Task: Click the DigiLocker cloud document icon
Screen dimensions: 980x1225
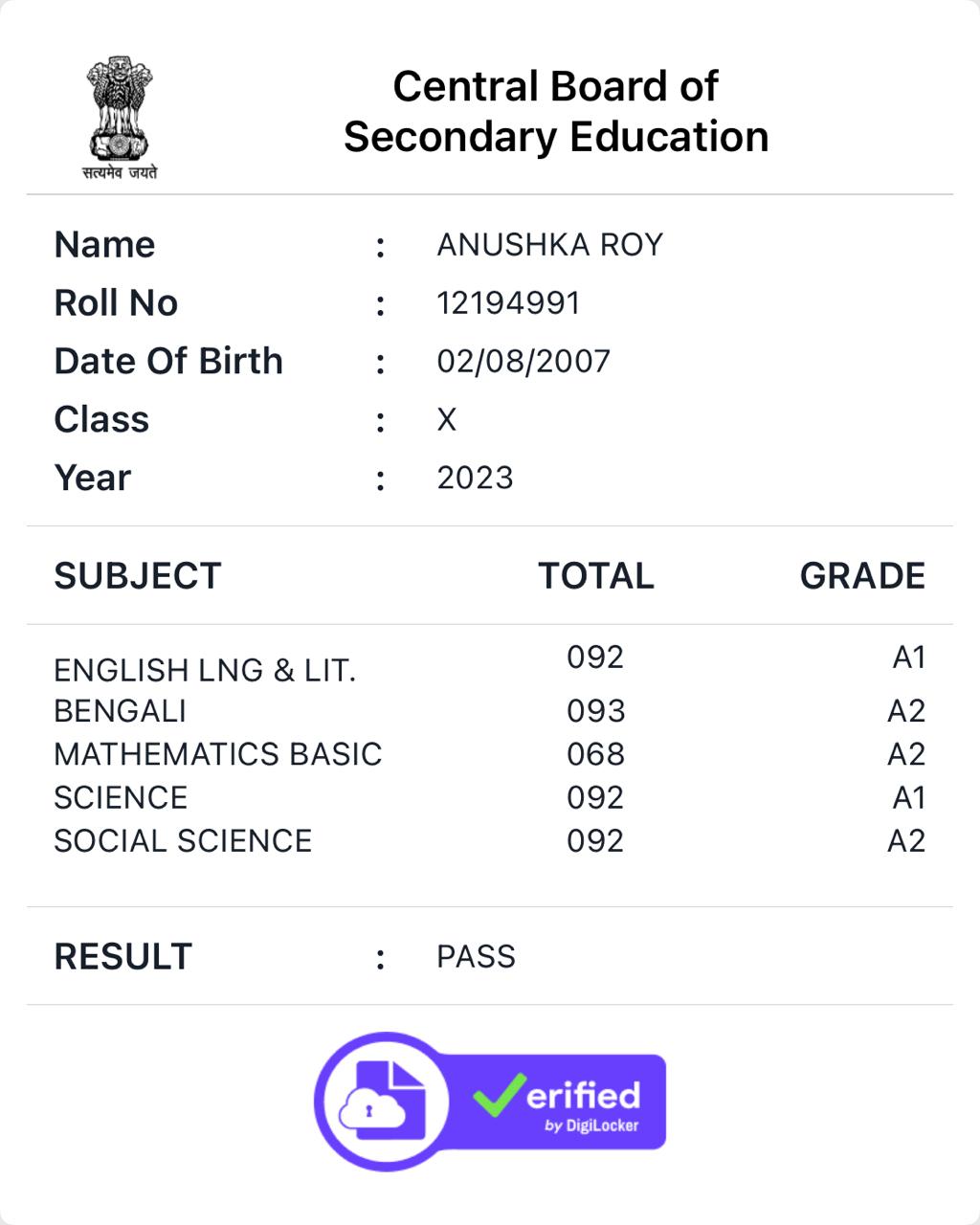Action: [x=382, y=1101]
